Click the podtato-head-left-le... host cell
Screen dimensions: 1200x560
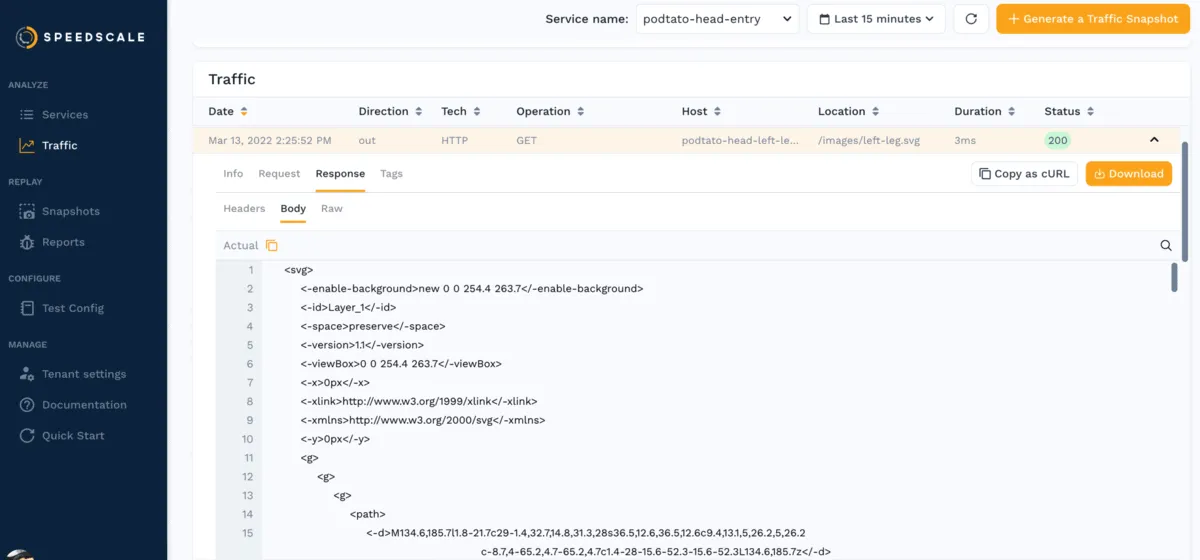[740, 141]
